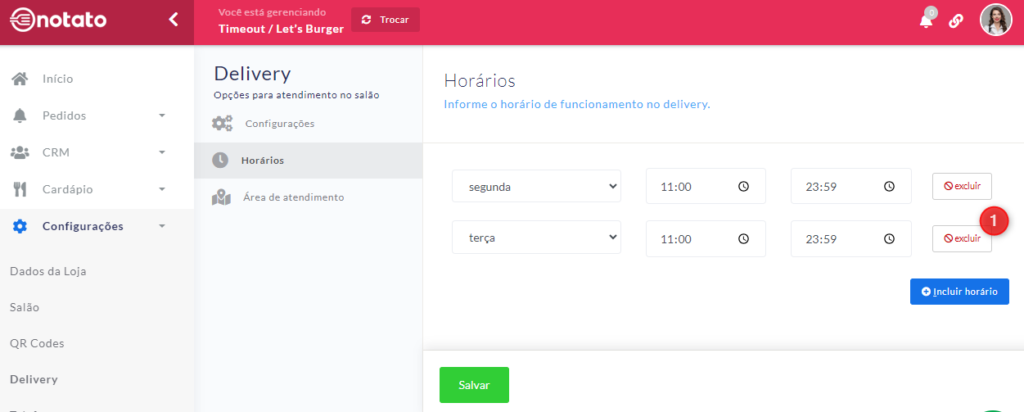Open the user profile avatar
1024x412 pixels.
(x=995, y=20)
